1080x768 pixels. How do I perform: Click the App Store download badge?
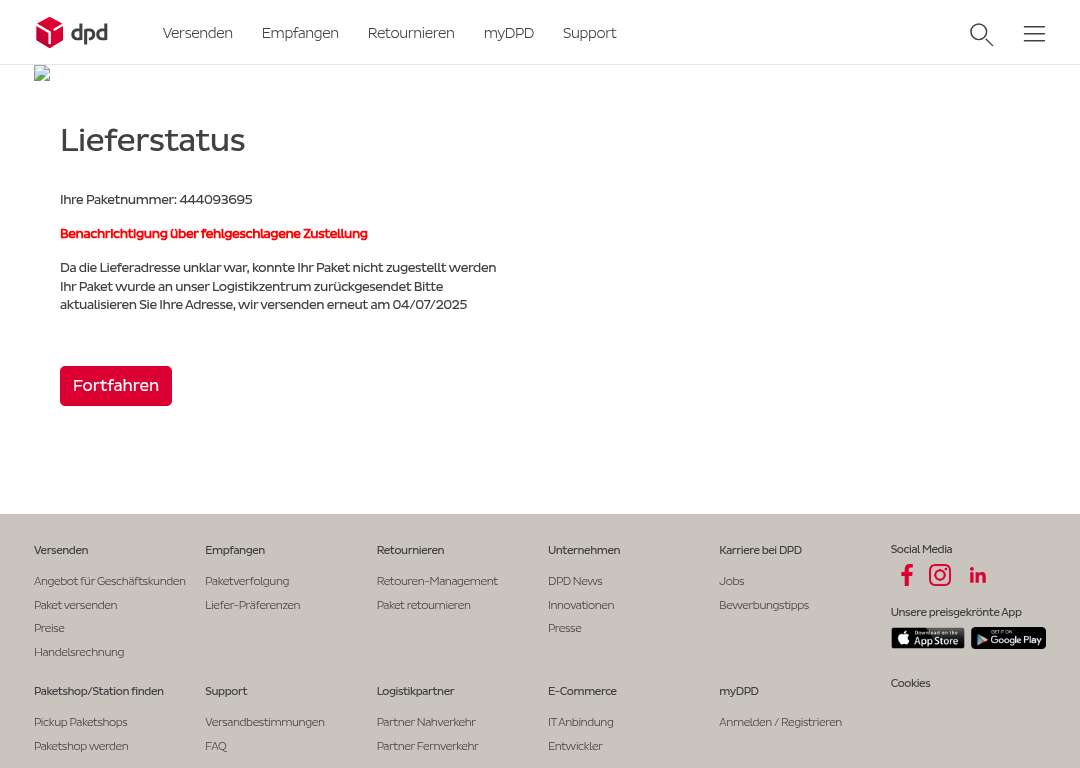tap(927, 638)
